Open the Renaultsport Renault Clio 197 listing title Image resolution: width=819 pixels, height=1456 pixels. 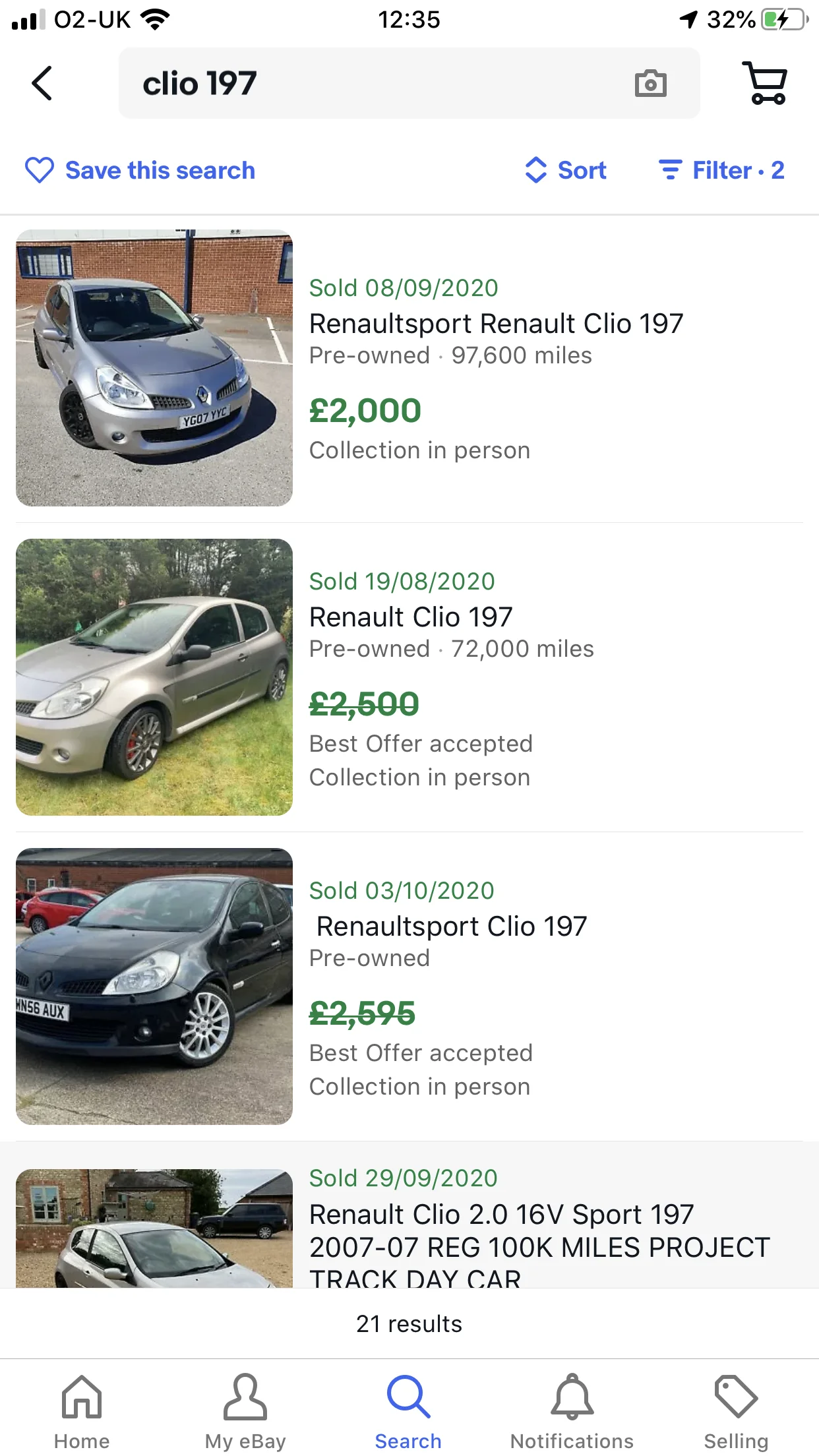[x=497, y=324]
